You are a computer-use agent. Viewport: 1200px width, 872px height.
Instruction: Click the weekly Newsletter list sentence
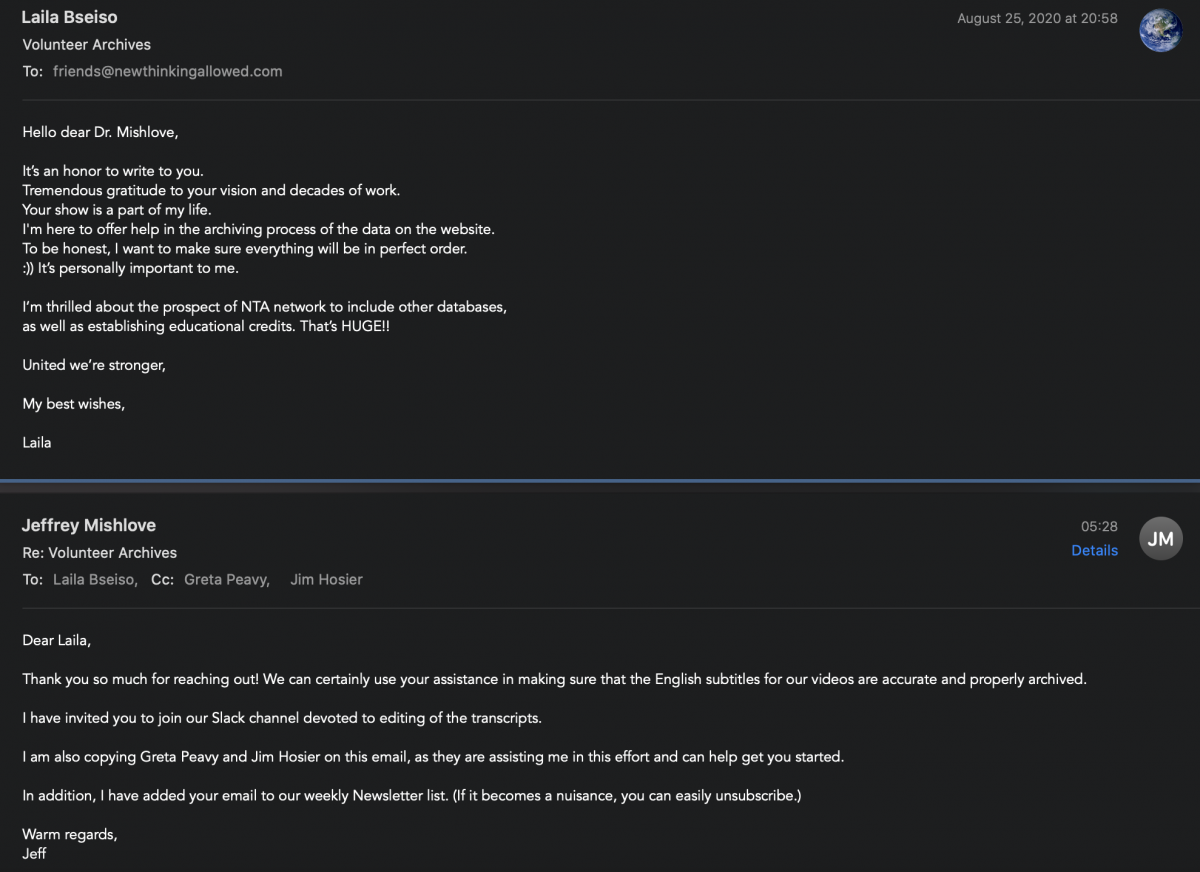pyautogui.click(x=411, y=795)
